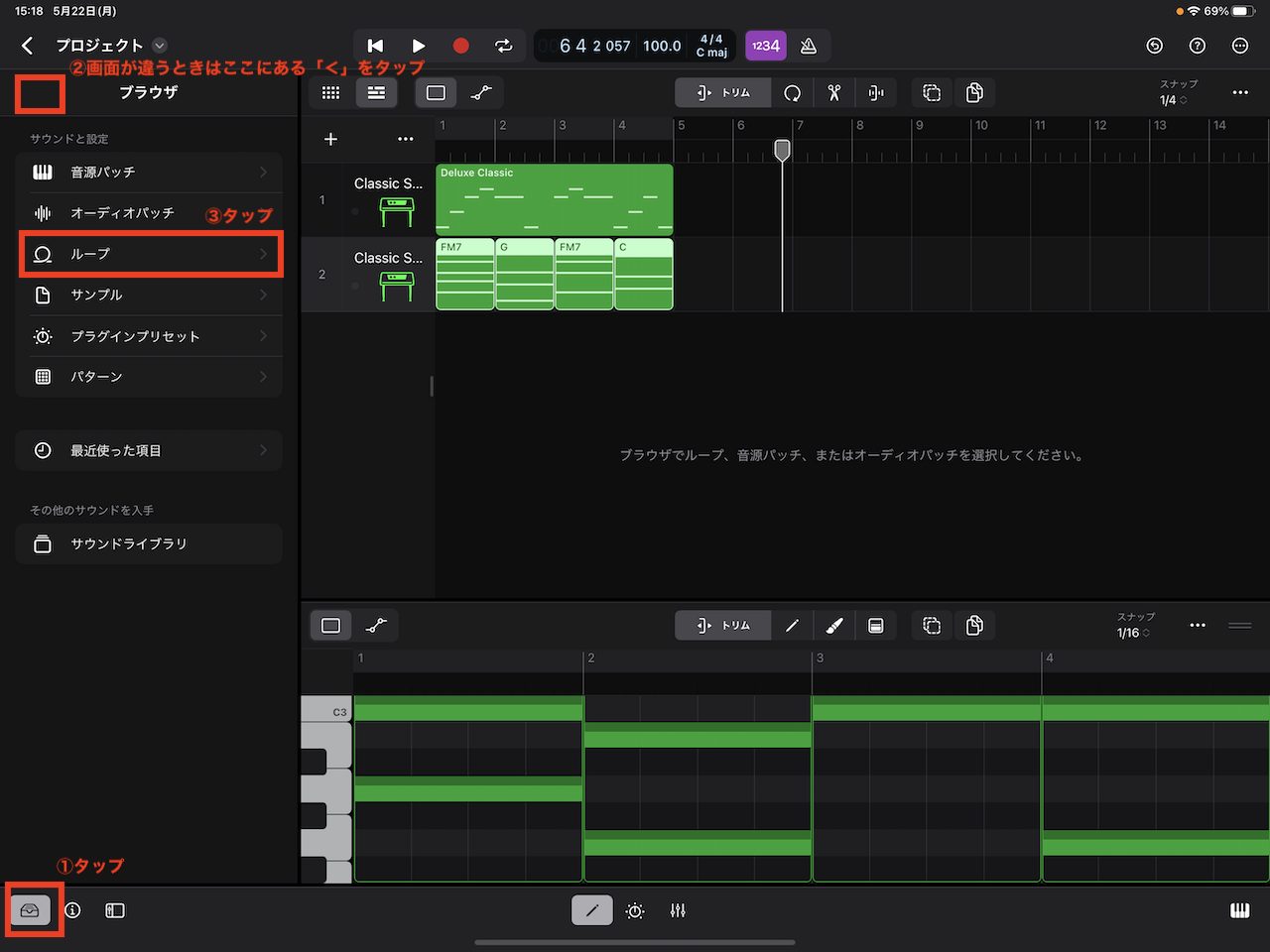Toggle the Fader view icon

pyautogui.click(x=115, y=910)
